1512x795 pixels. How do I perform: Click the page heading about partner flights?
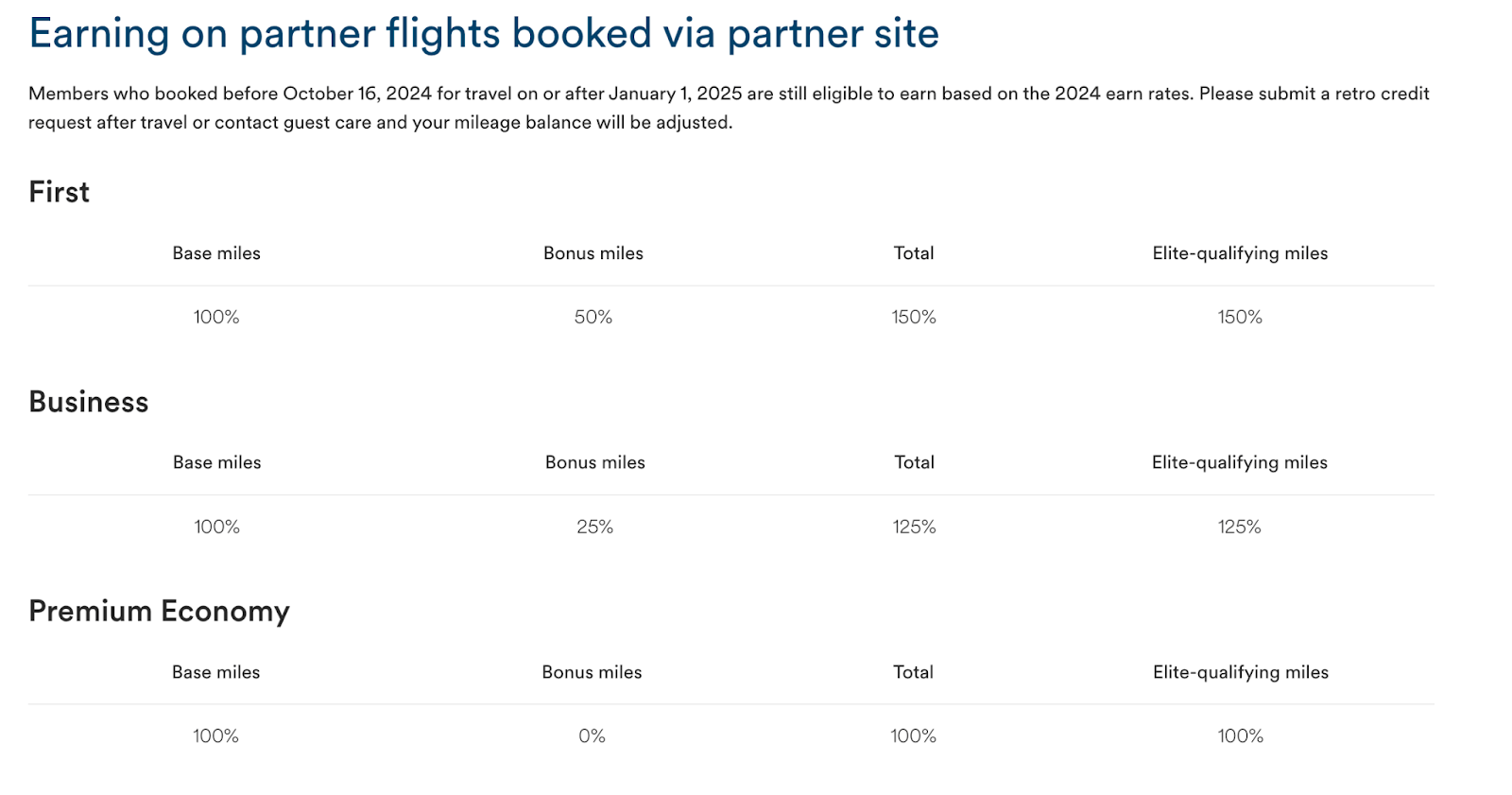[x=483, y=34]
